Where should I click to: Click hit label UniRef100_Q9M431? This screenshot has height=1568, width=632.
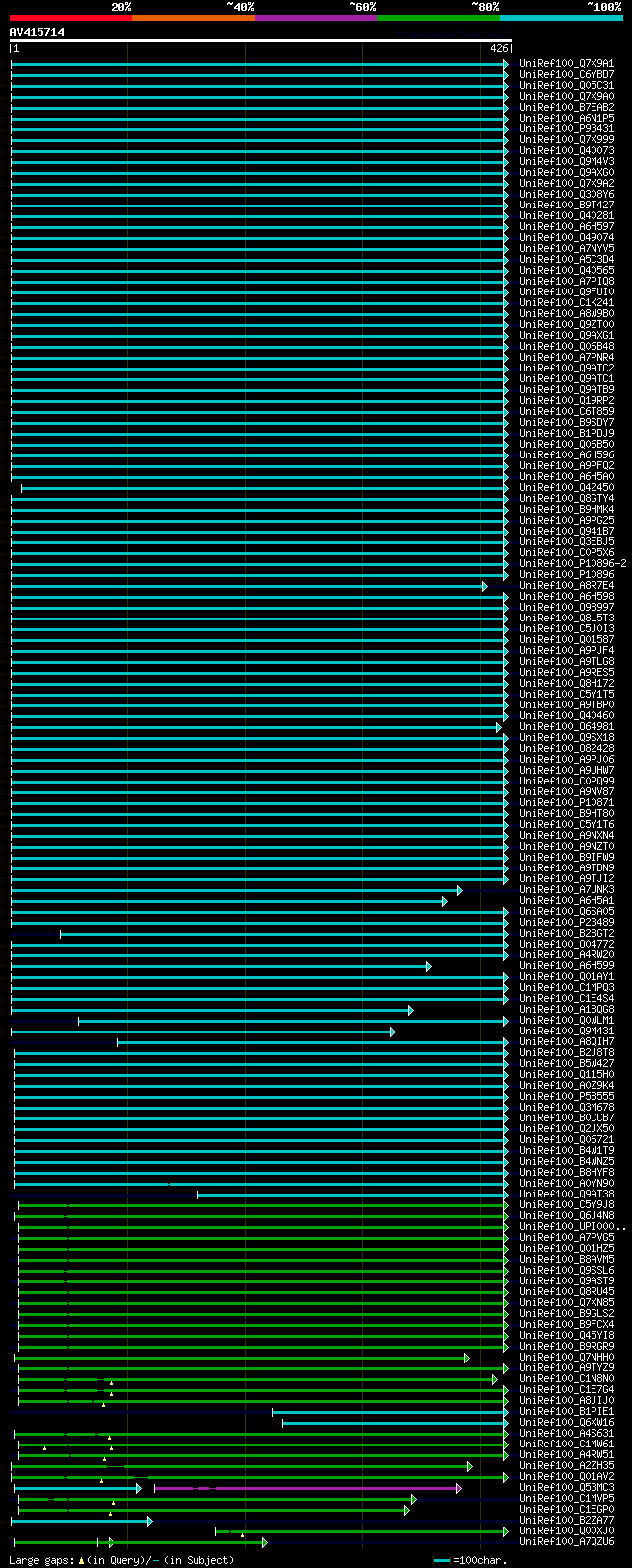point(567,1032)
